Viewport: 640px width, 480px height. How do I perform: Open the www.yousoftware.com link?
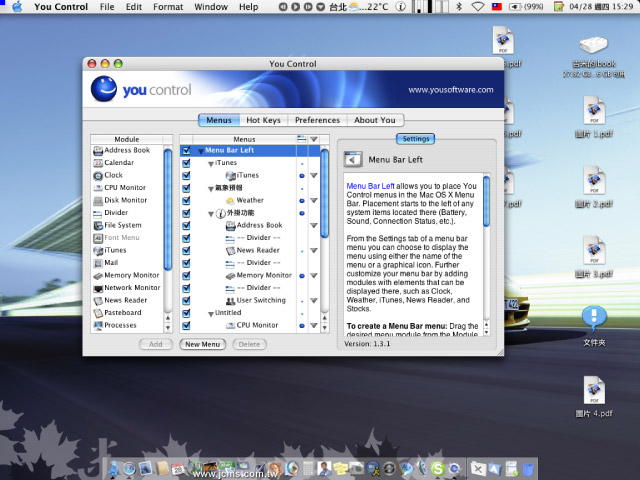(x=451, y=89)
